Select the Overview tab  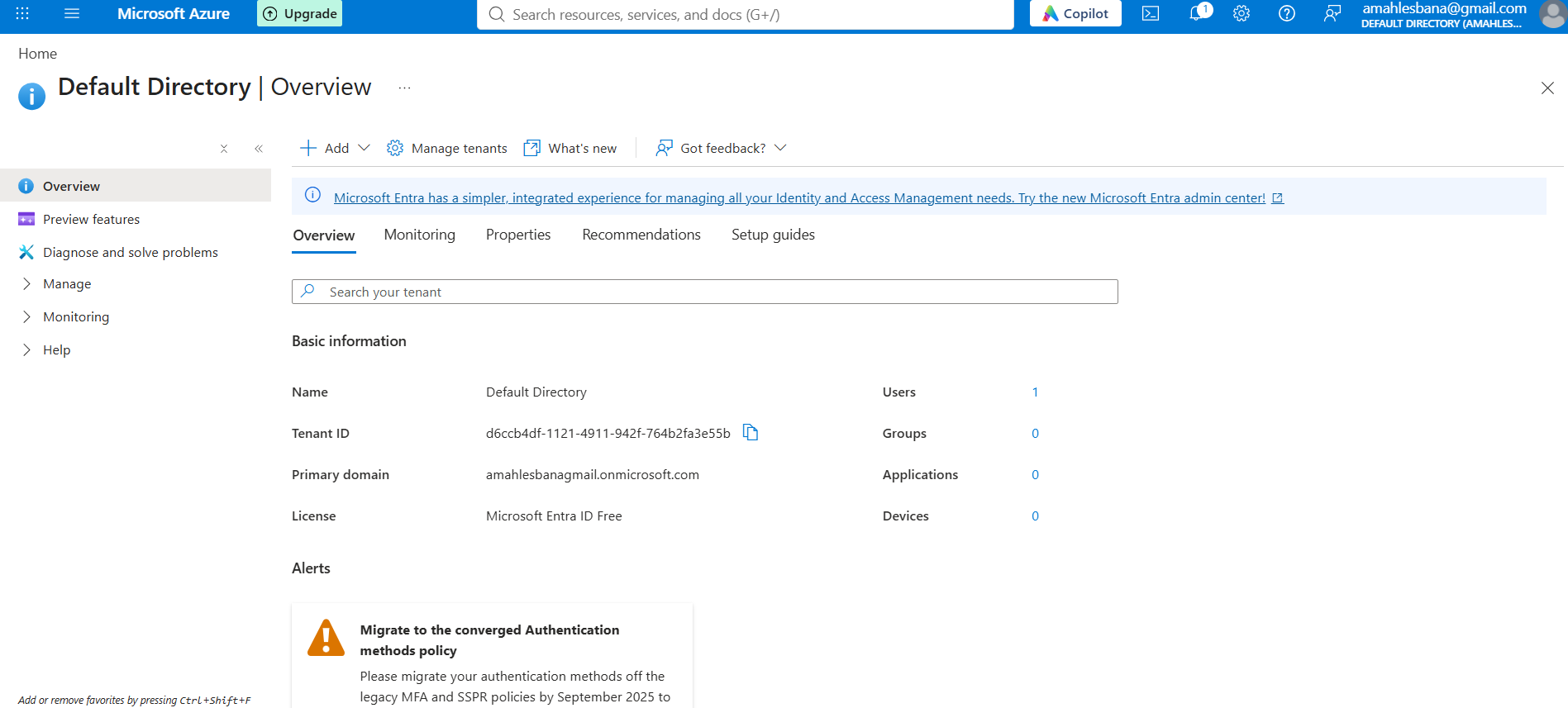click(x=324, y=235)
